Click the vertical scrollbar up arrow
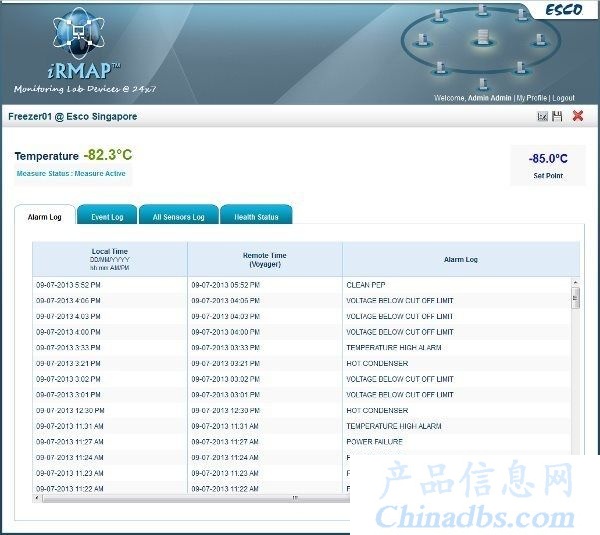This screenshot has width=600, height=535. coord(575,282)
